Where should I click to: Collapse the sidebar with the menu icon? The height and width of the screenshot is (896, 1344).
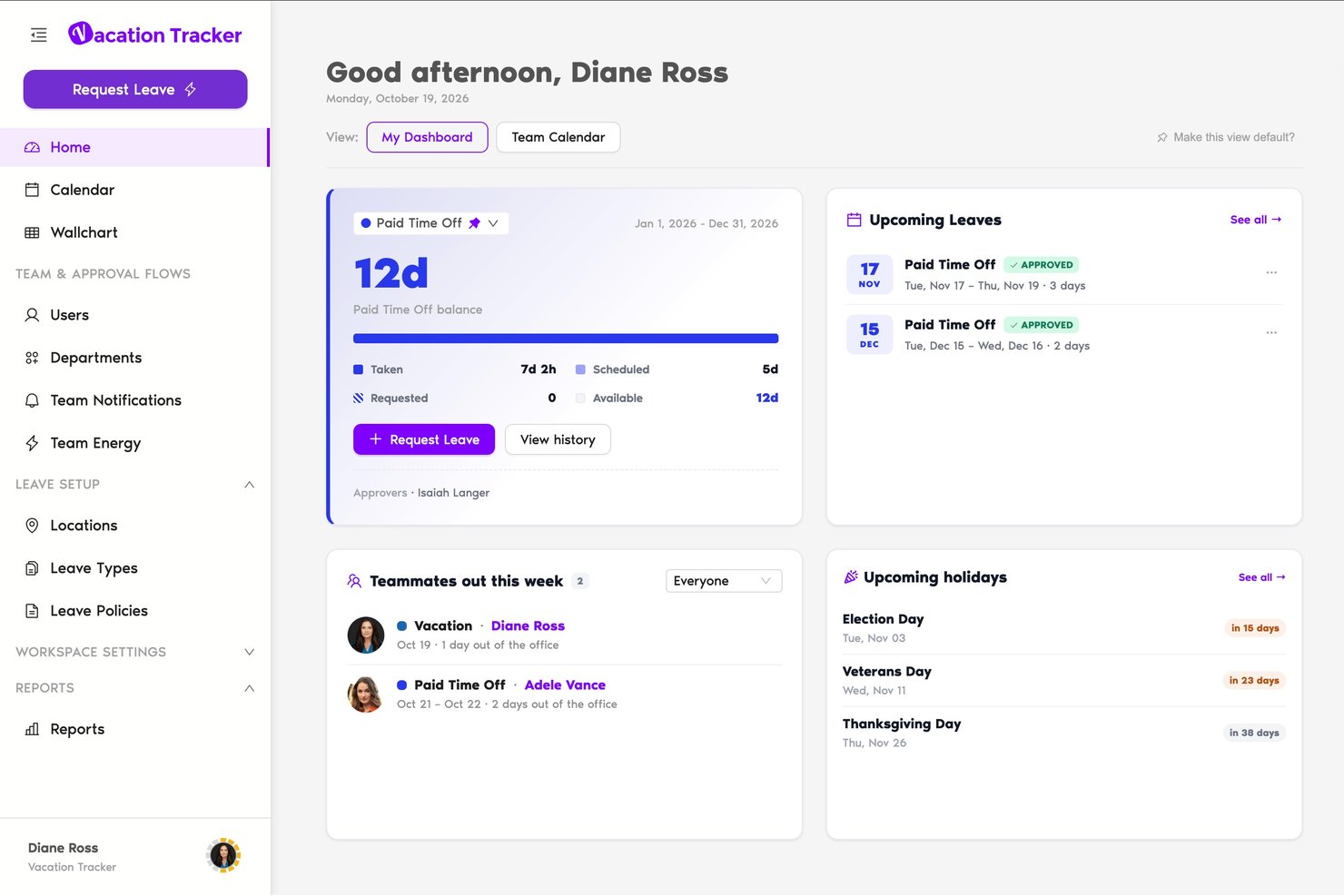click(x=38, y=35)
